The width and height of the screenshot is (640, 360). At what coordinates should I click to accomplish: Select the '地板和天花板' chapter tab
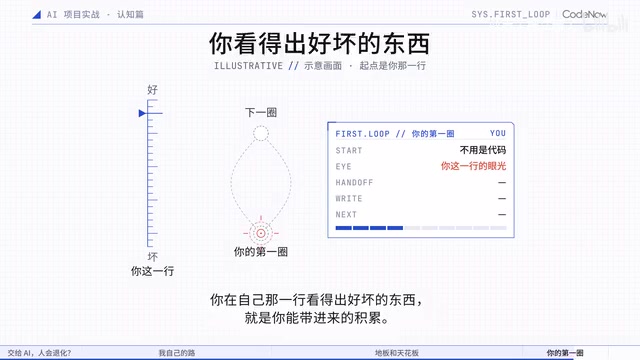click(397, 353)
